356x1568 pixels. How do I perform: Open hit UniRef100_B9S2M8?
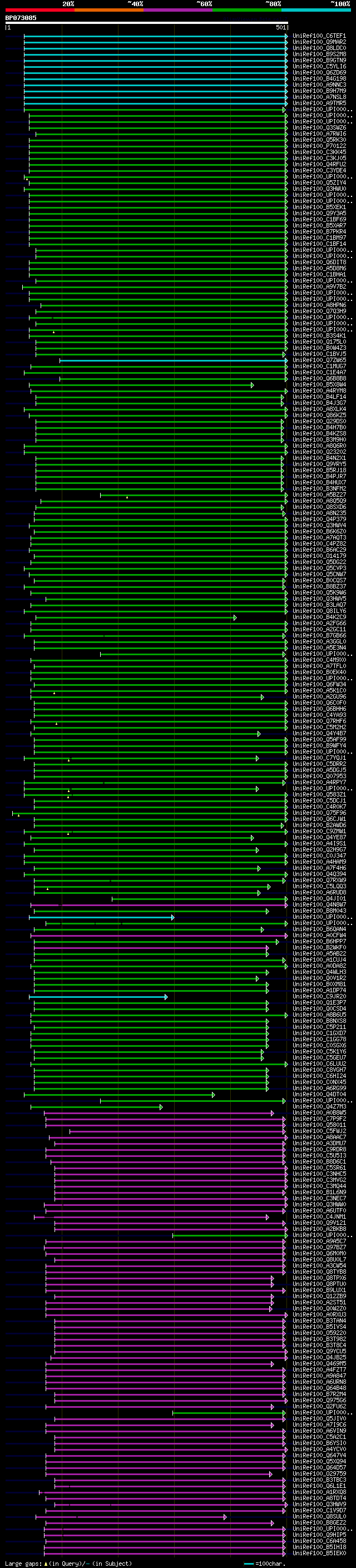coord(319,54)
